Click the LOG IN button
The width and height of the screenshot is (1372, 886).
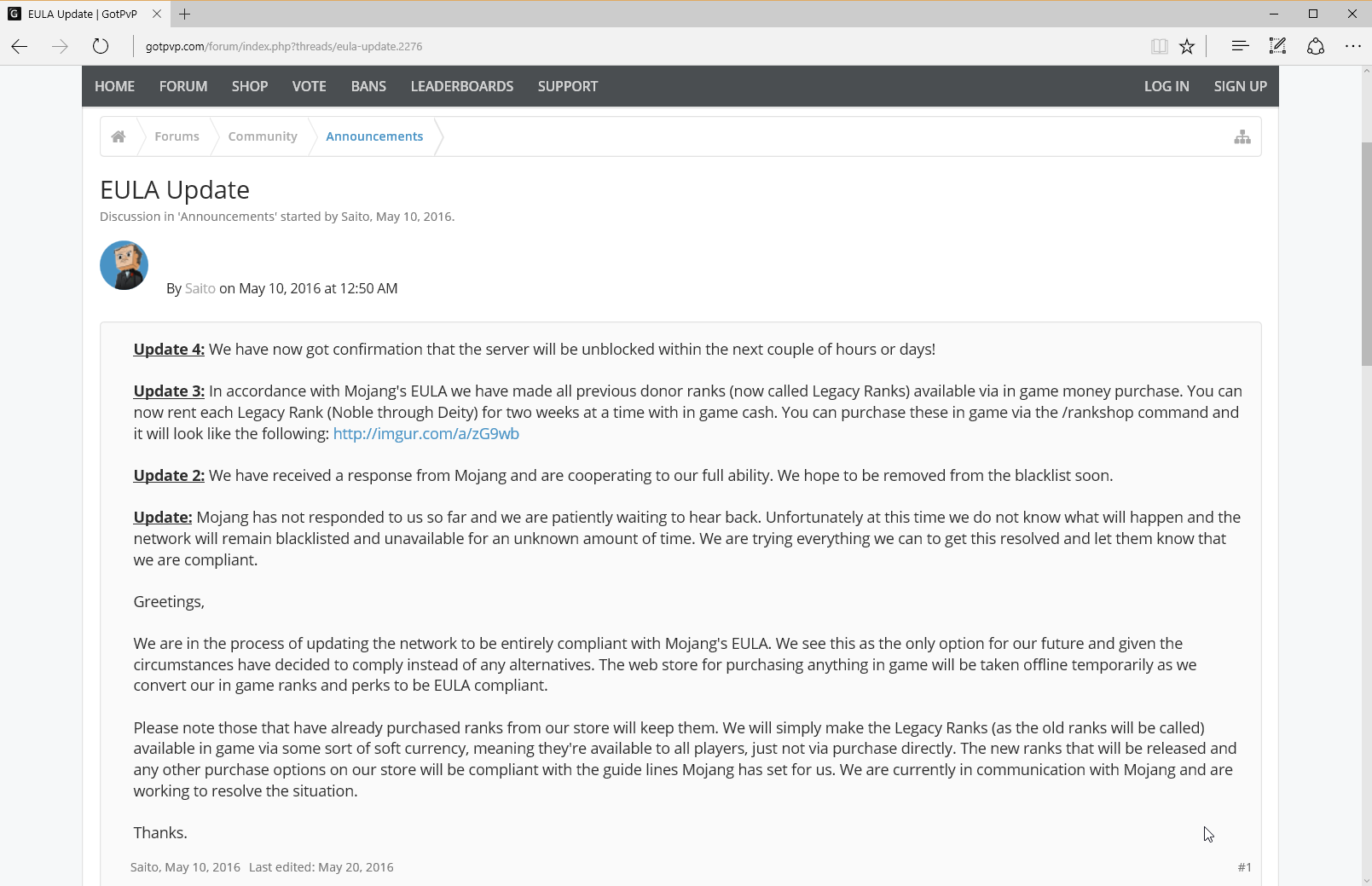click(x=1166, y=86)
